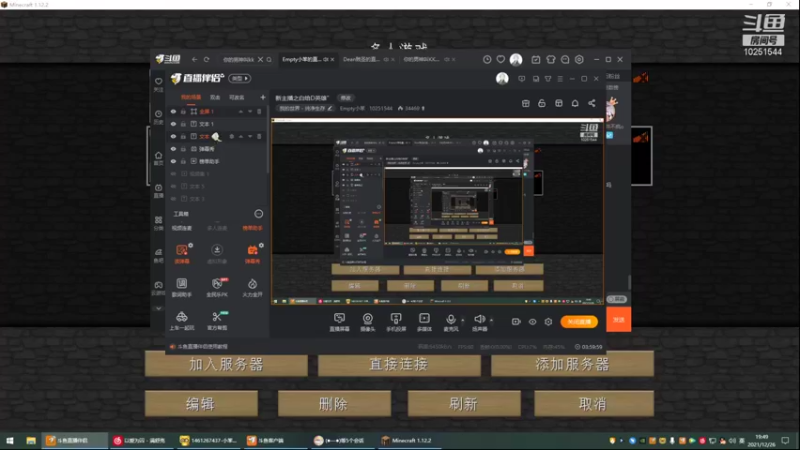Toggle preview eye icon in bottom toolbar
This screenshot has height=450, width=800.
532,321
